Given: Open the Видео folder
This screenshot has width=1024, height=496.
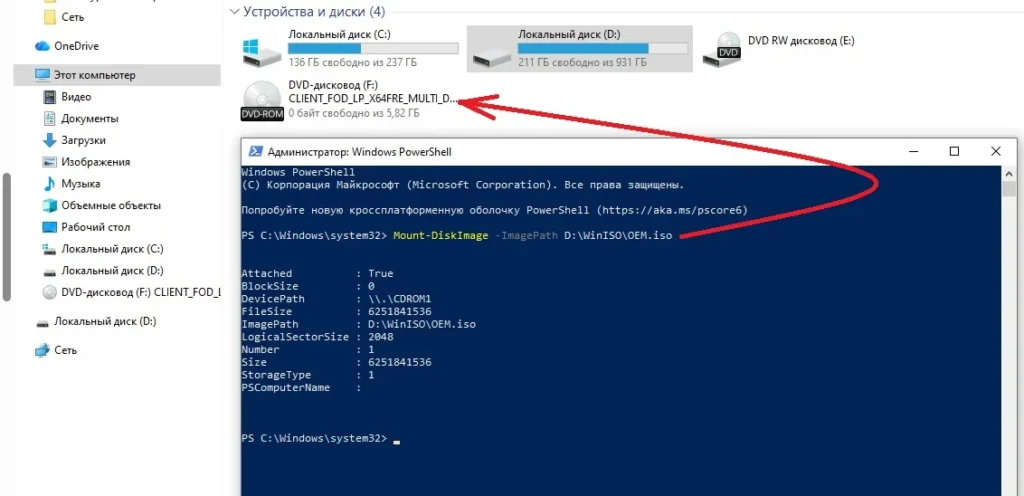Looking at the screenshot, I should (x=76, y=97).
